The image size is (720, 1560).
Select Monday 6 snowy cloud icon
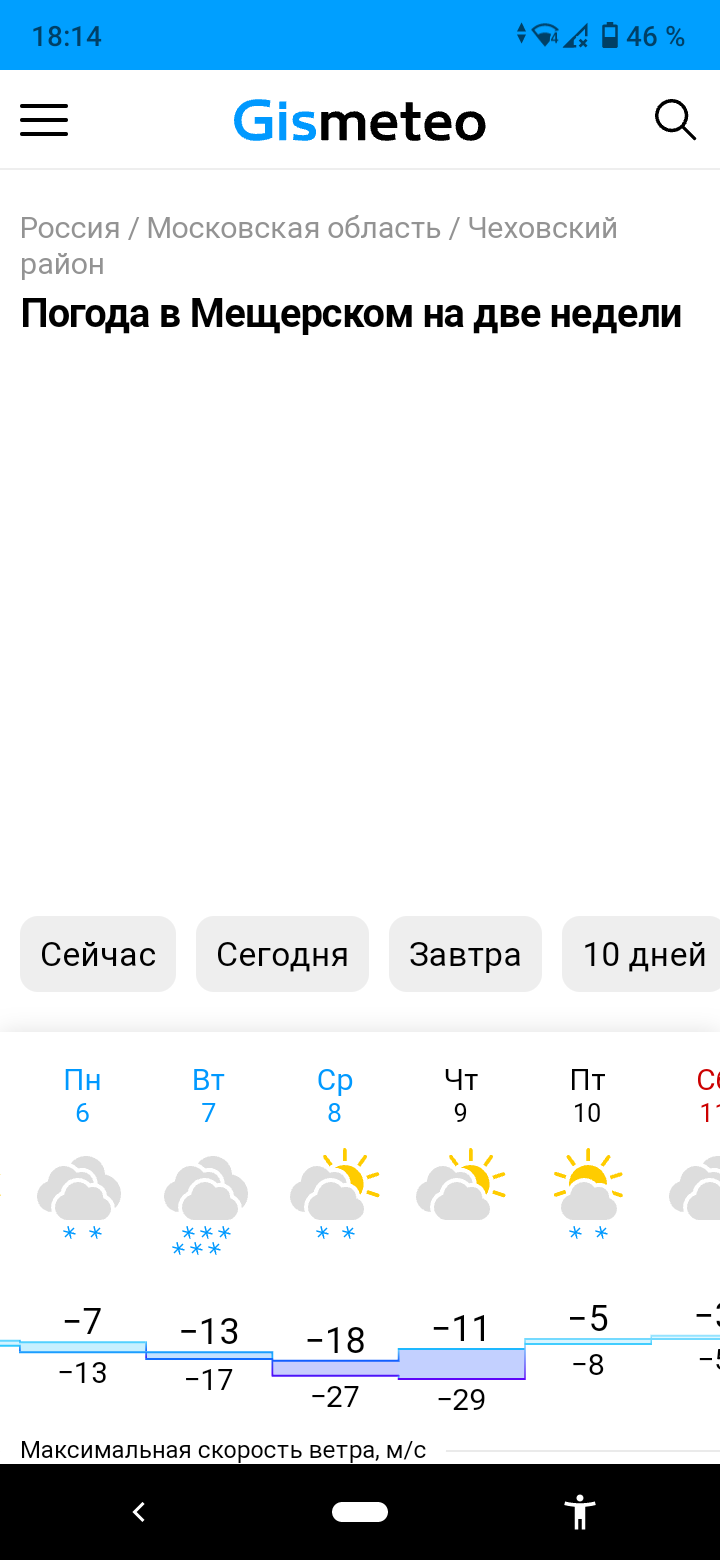80,1197
